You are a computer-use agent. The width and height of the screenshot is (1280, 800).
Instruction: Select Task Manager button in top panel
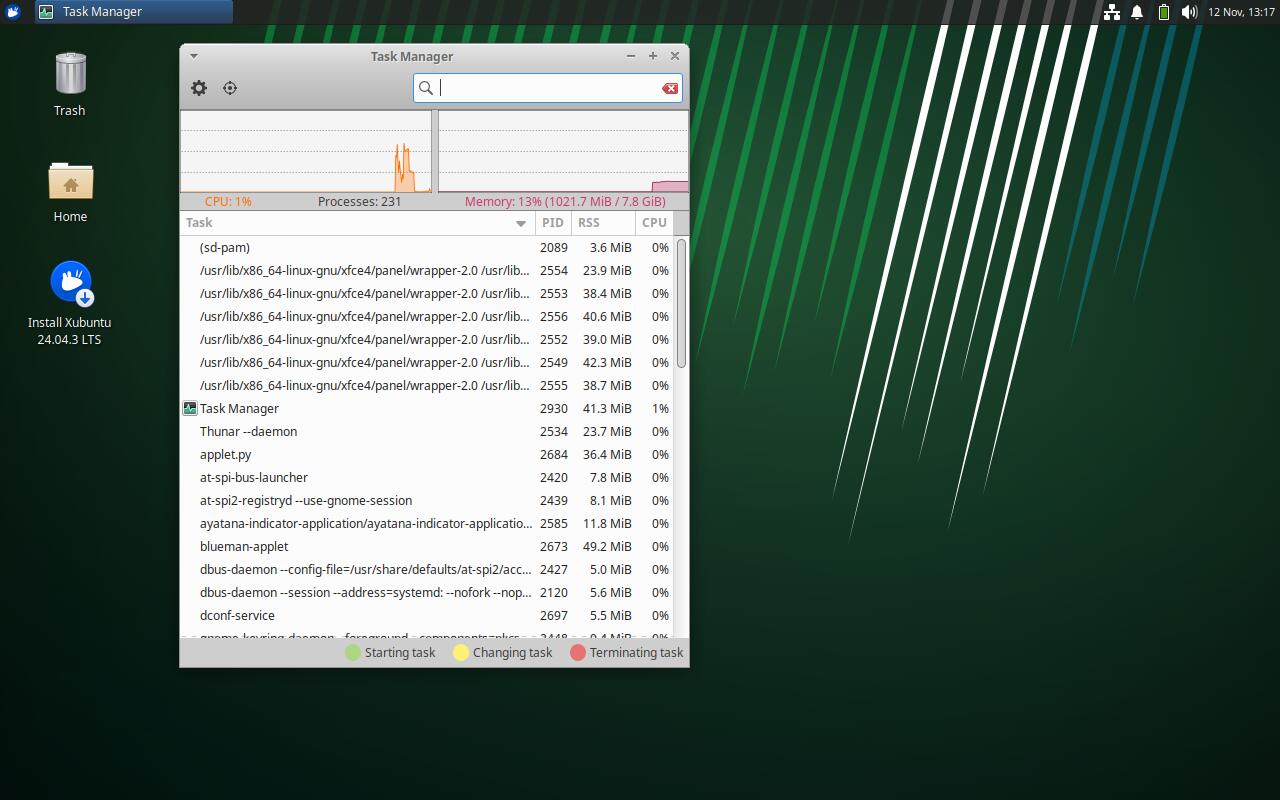[133, 12]
